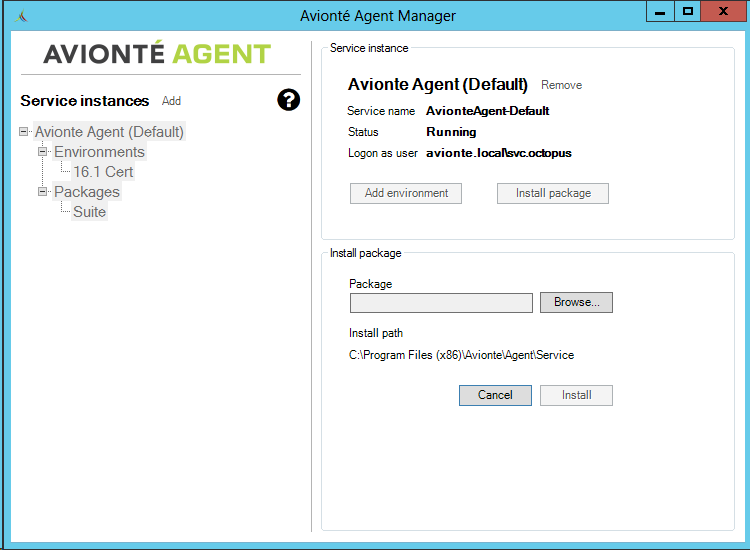750x550 pixels.
Task: Select the 16.1 Cert environment
Action: pos(103,172)
